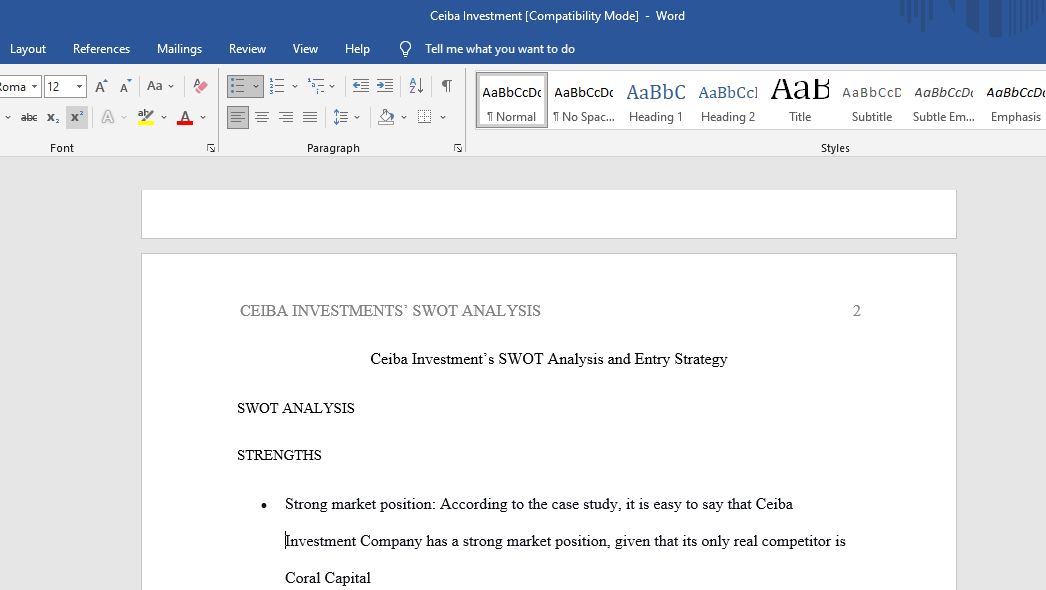Expand the Shading dropdown arrow
Image resolution: width=1046 pixels, height=590 pixels.
[x=404, y=117]
